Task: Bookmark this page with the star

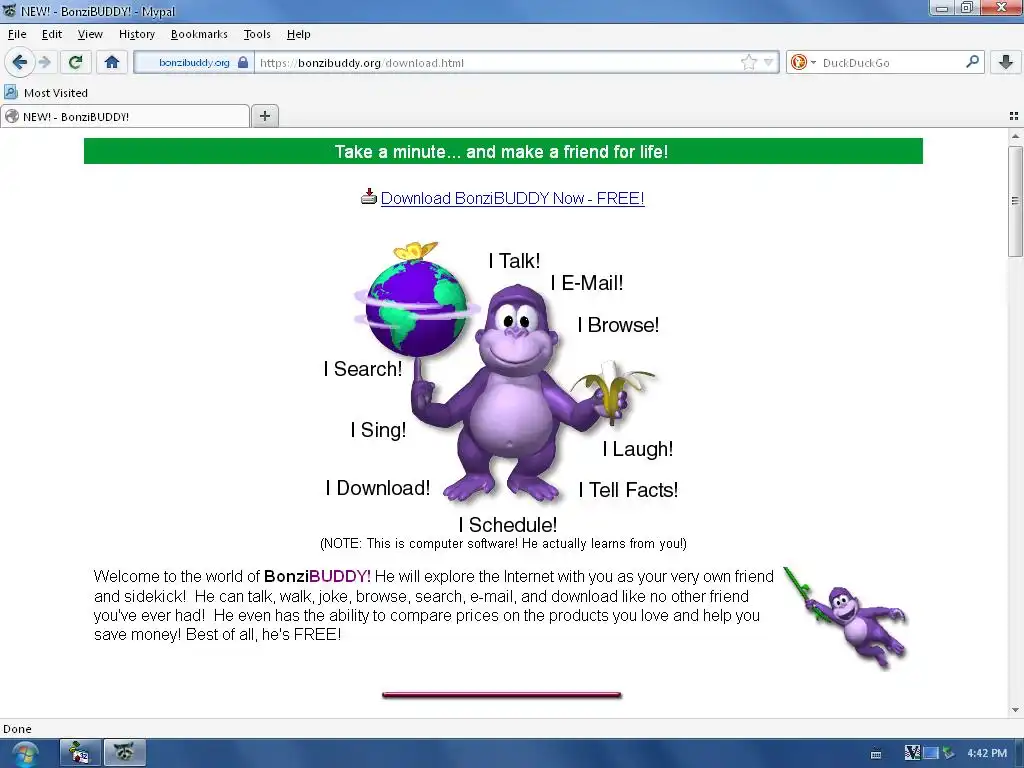Action: point(748,63)
